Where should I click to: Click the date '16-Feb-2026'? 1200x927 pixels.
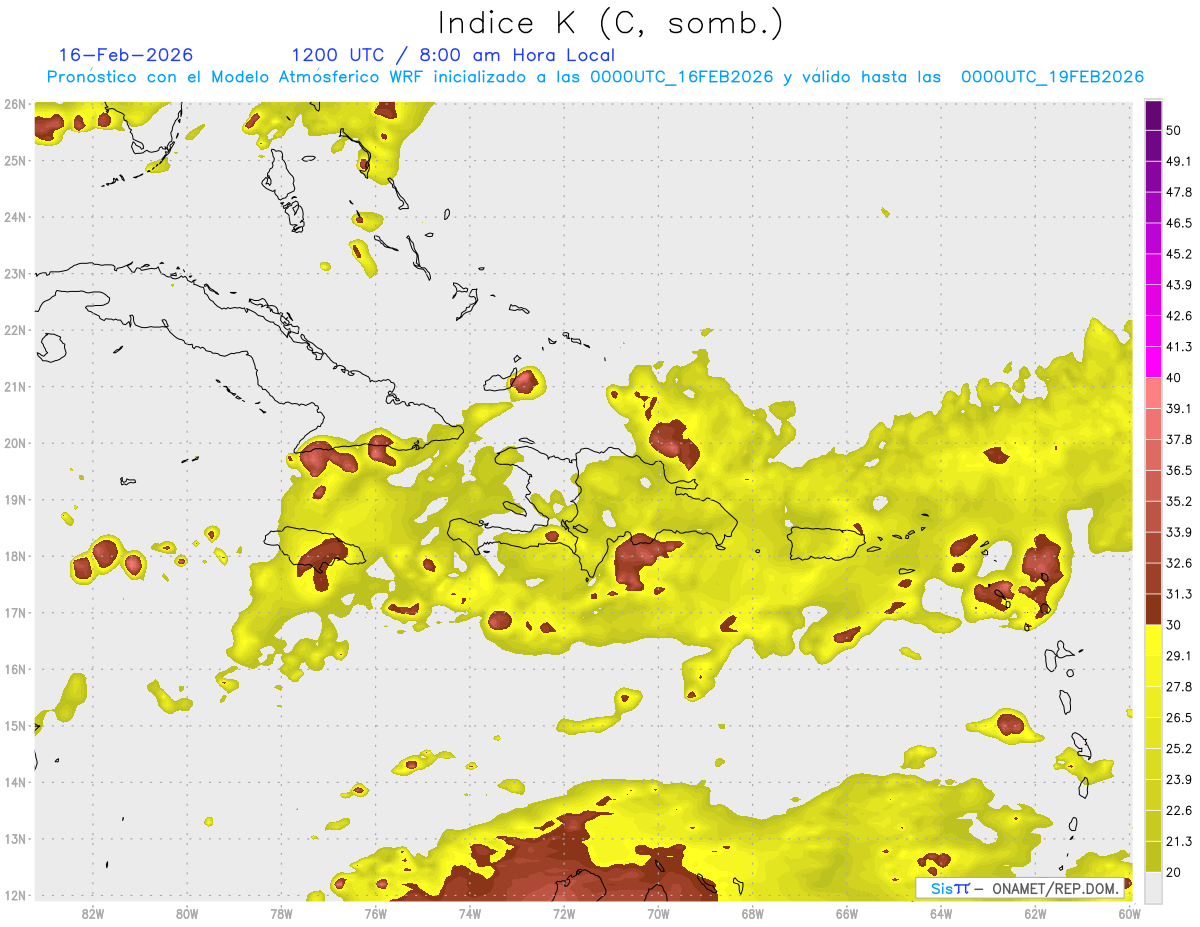(126, 55)
